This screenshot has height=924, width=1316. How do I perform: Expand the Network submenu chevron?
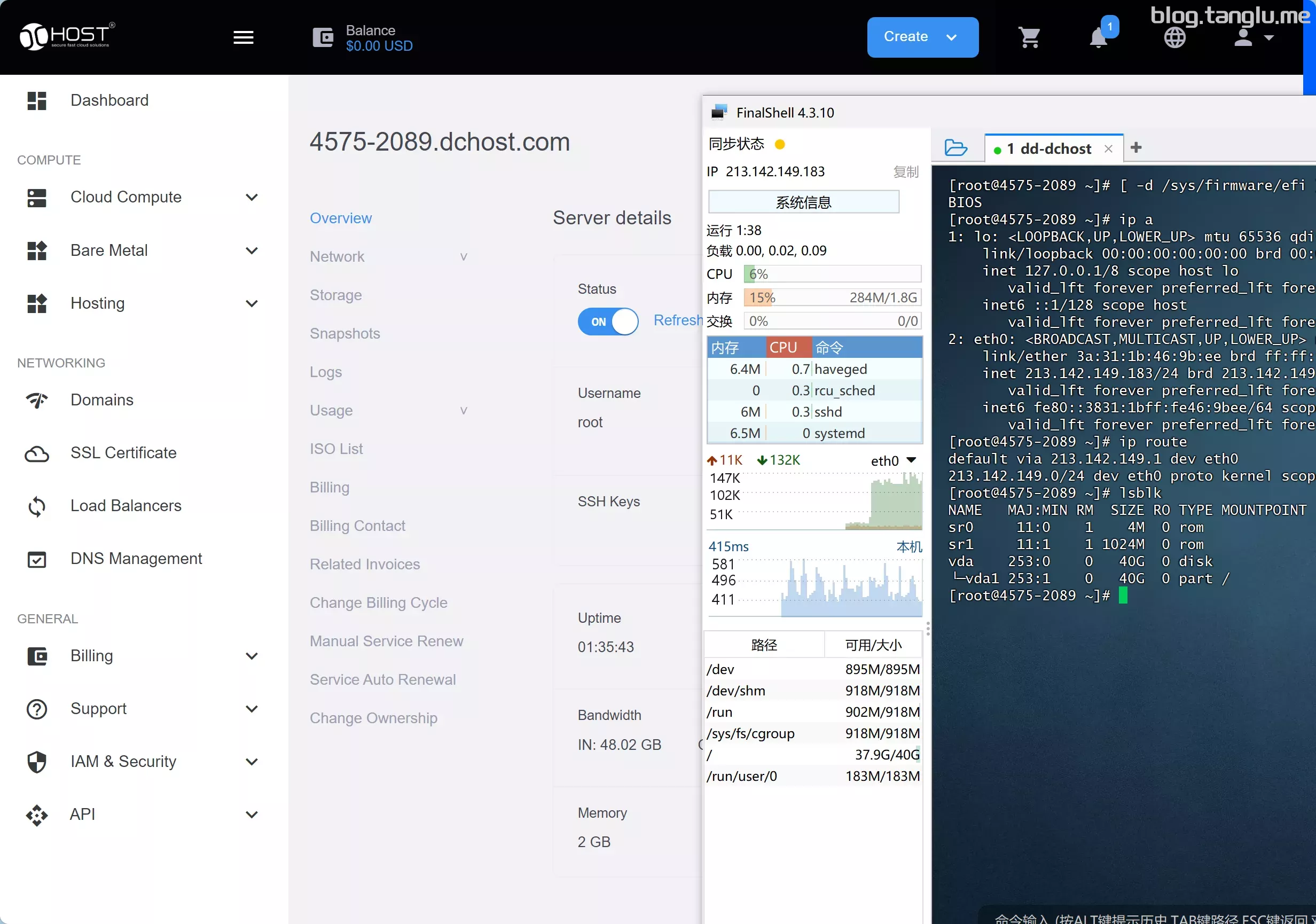464,257
